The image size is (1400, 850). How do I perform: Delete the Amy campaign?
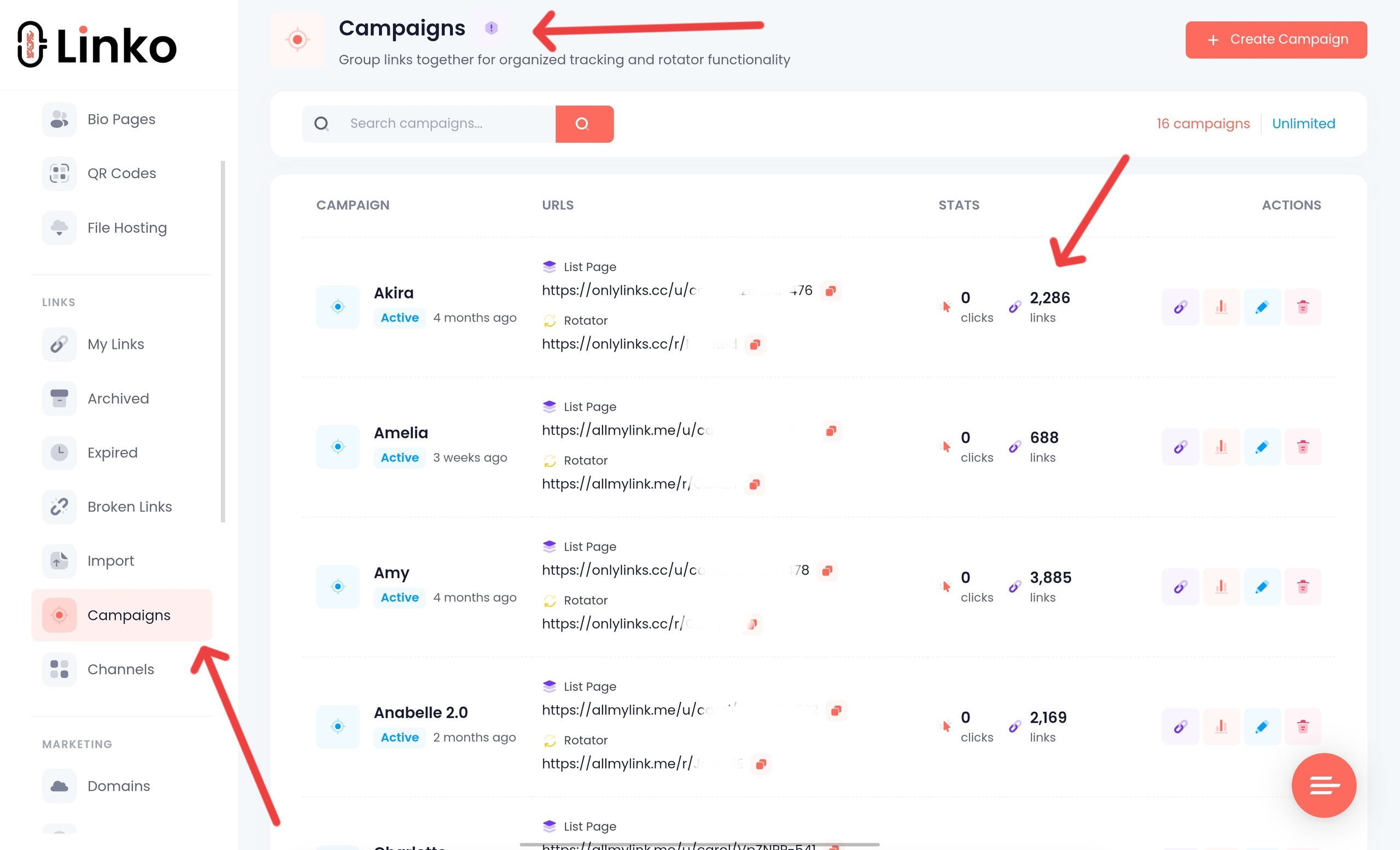[1303, 587]
